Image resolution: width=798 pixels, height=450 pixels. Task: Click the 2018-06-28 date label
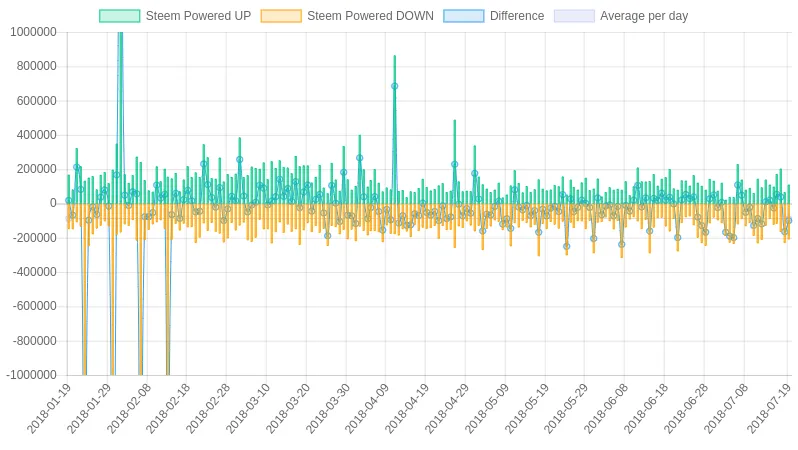point(686,408)
